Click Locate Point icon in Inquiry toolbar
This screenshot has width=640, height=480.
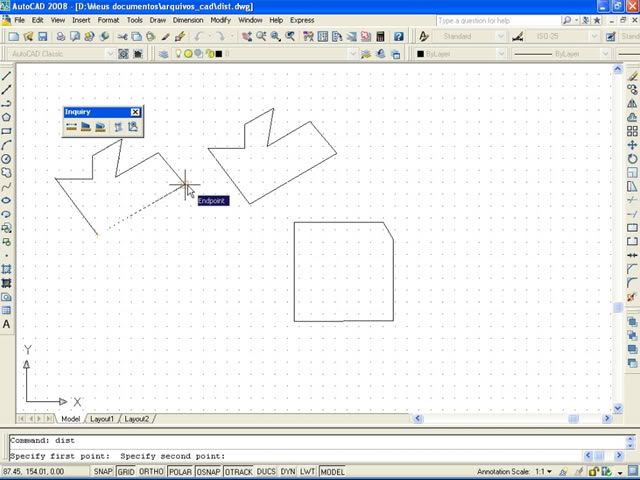[133, 127]
